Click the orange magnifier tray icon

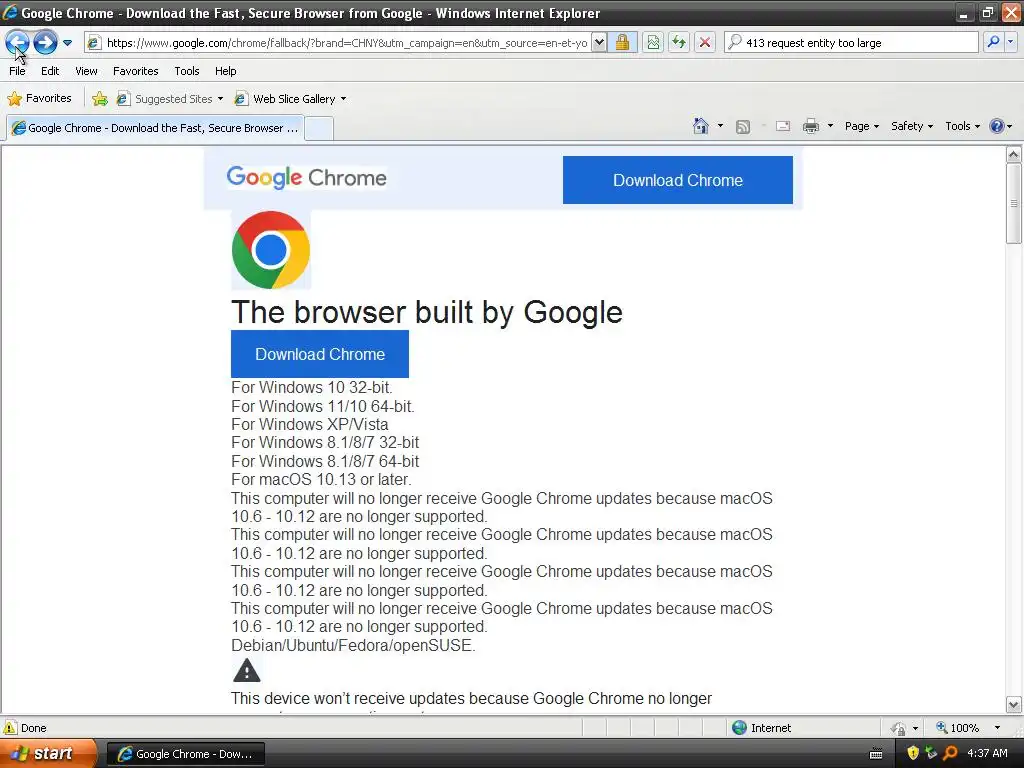click(x=950, y=753)
